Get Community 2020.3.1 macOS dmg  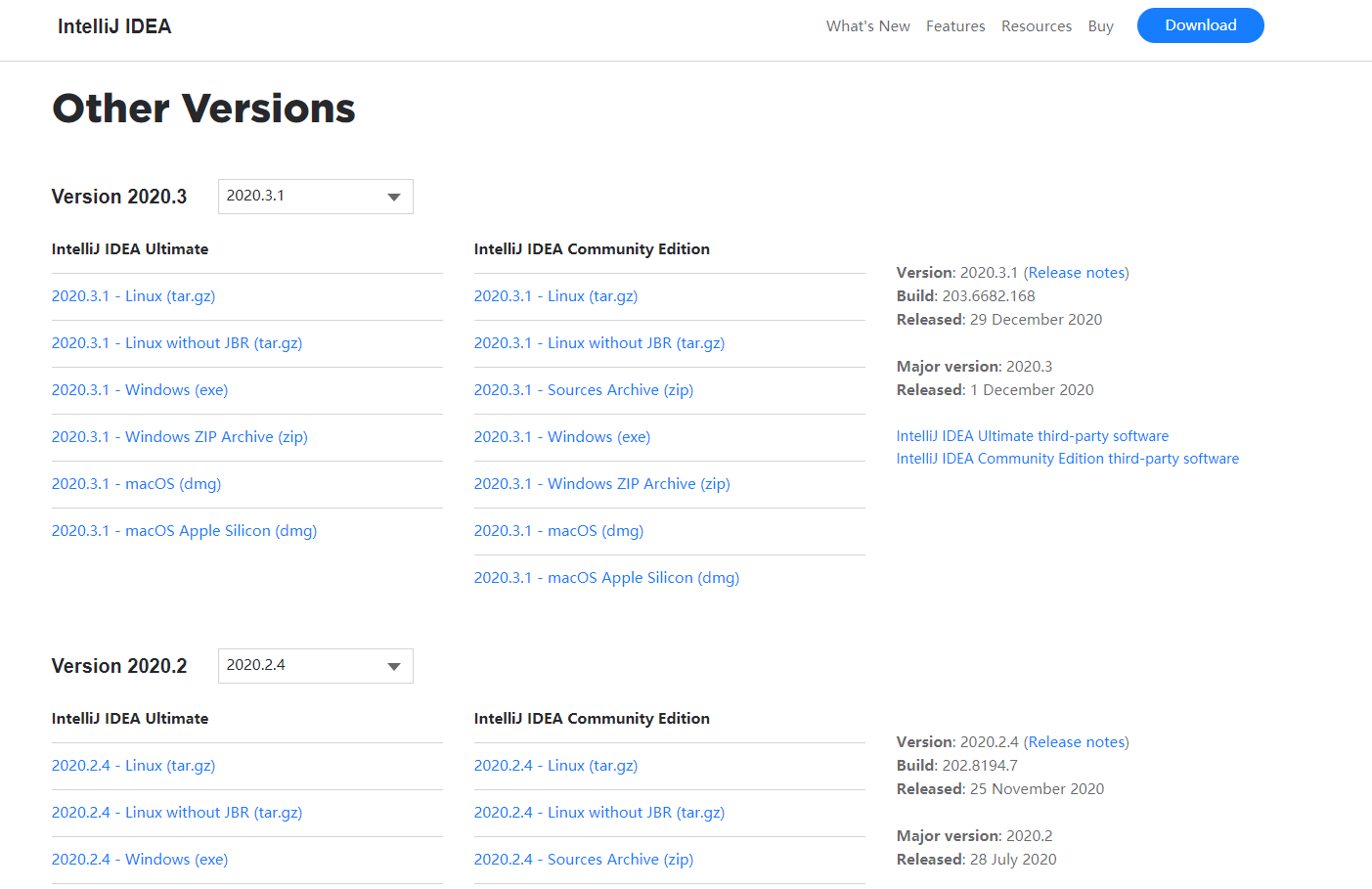coord(558,531)
